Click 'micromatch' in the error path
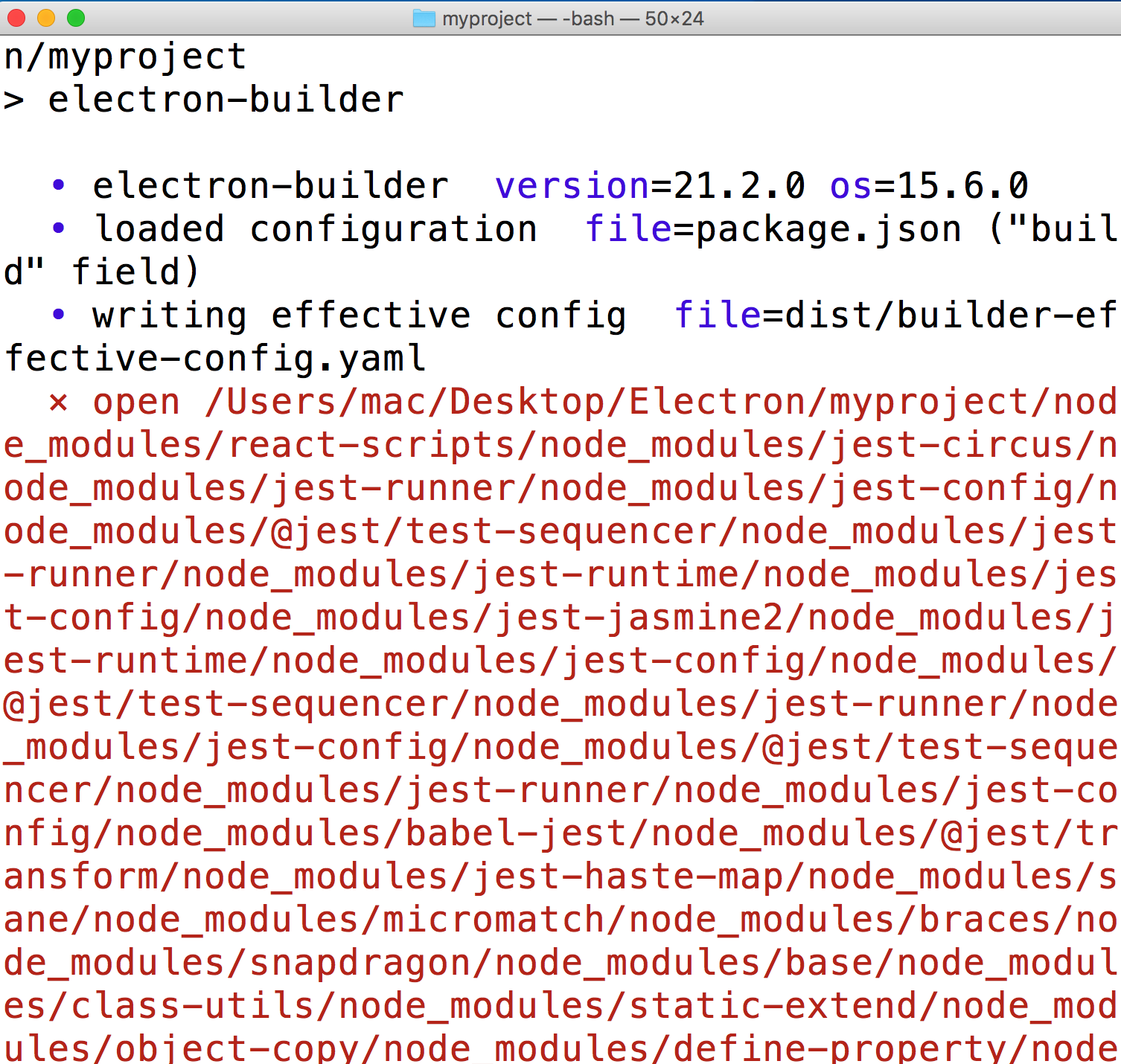 click(x=494, y=920)
